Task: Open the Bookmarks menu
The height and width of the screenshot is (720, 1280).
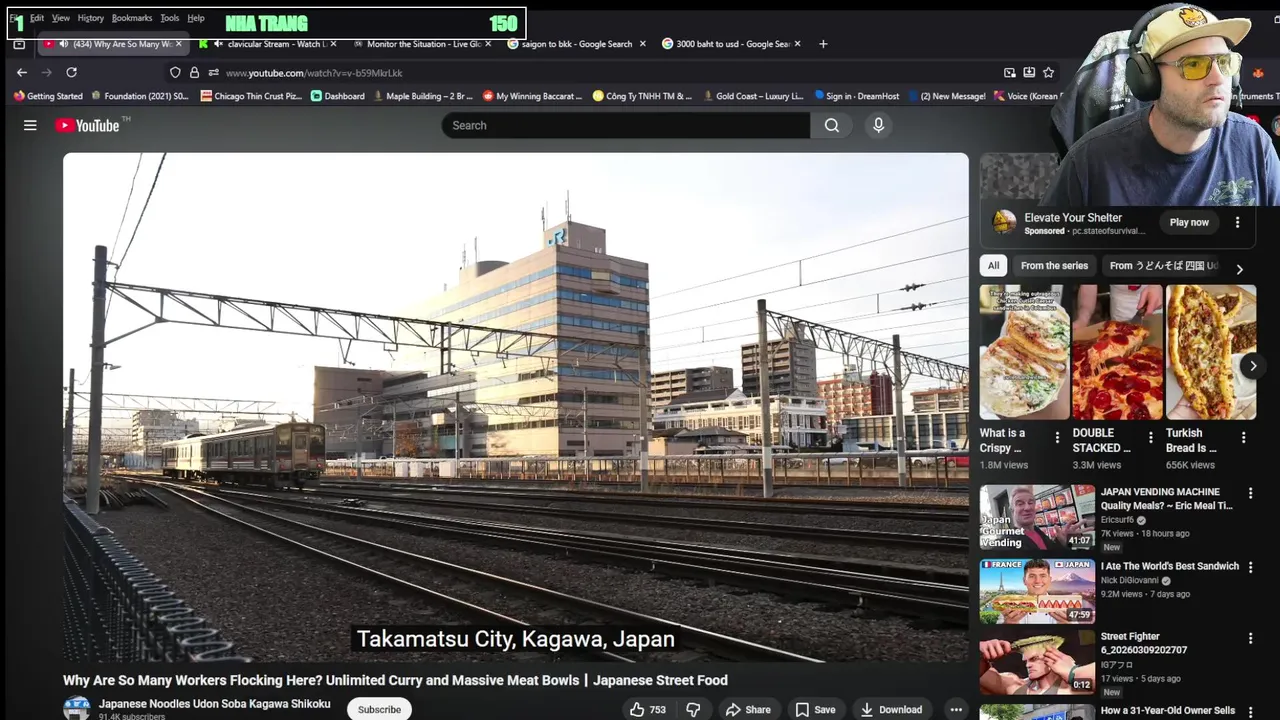Action: click(x=132, y=18)
